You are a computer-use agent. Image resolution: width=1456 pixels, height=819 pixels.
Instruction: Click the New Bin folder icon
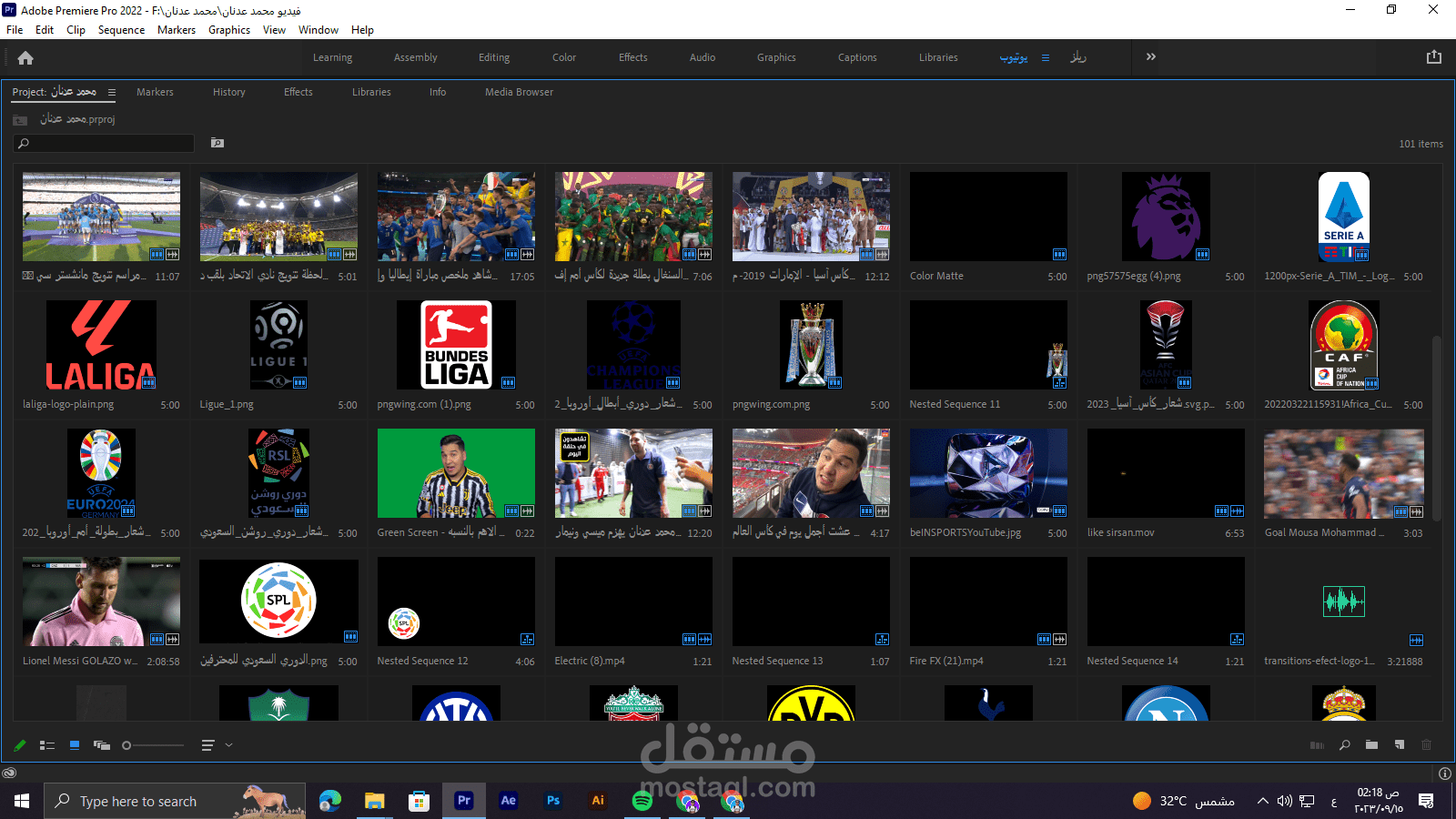(1371, 745)
